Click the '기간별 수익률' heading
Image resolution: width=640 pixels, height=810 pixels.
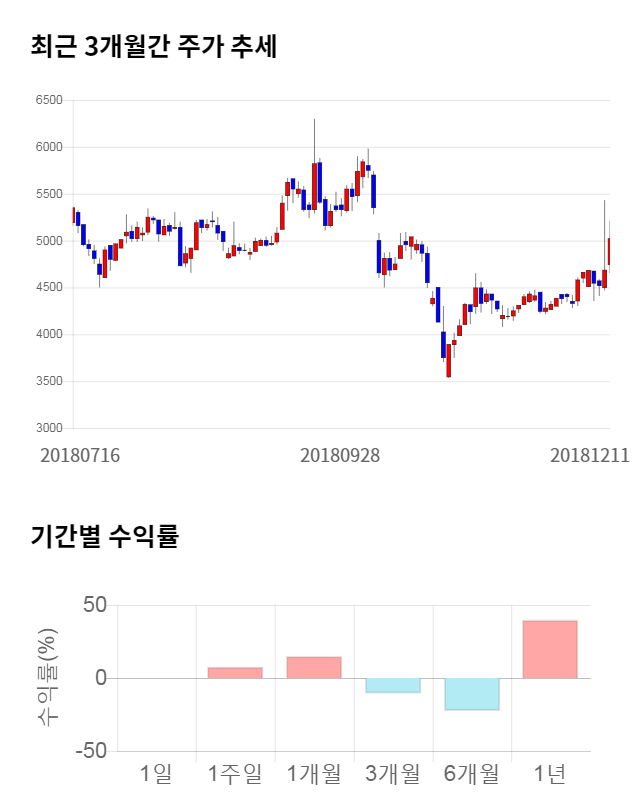105,536
